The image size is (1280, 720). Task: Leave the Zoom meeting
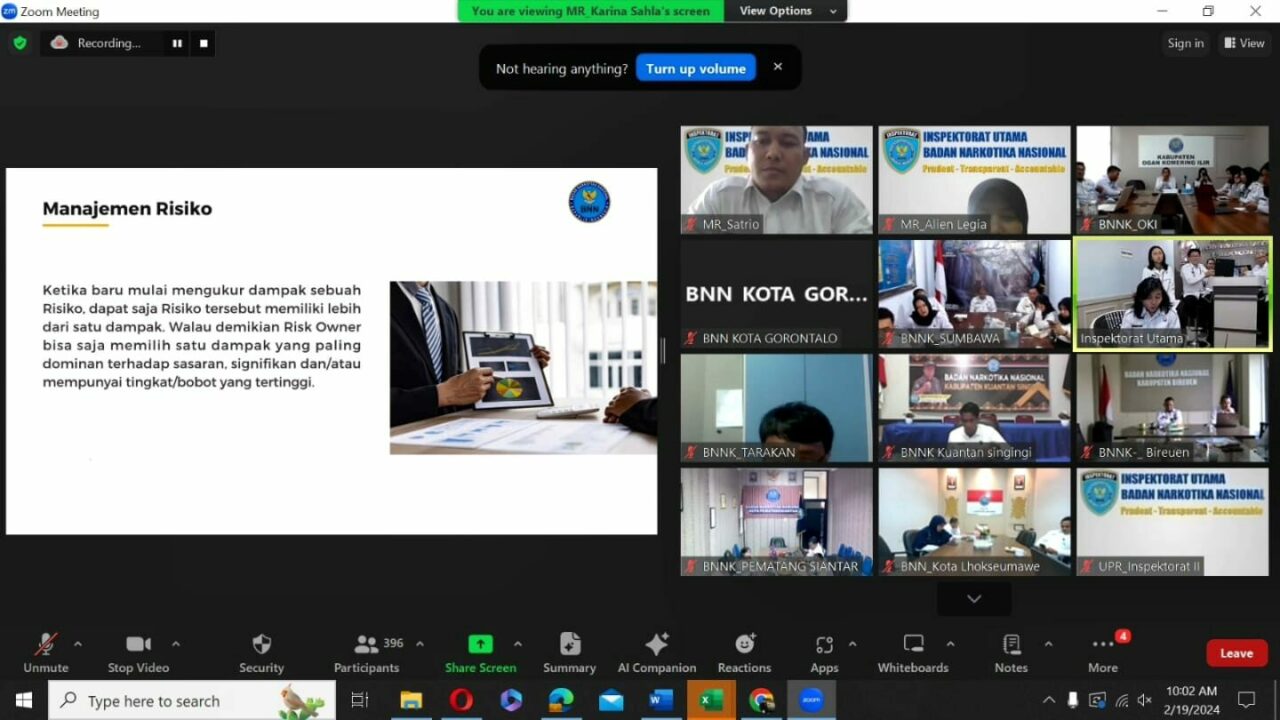(1236, 653)
